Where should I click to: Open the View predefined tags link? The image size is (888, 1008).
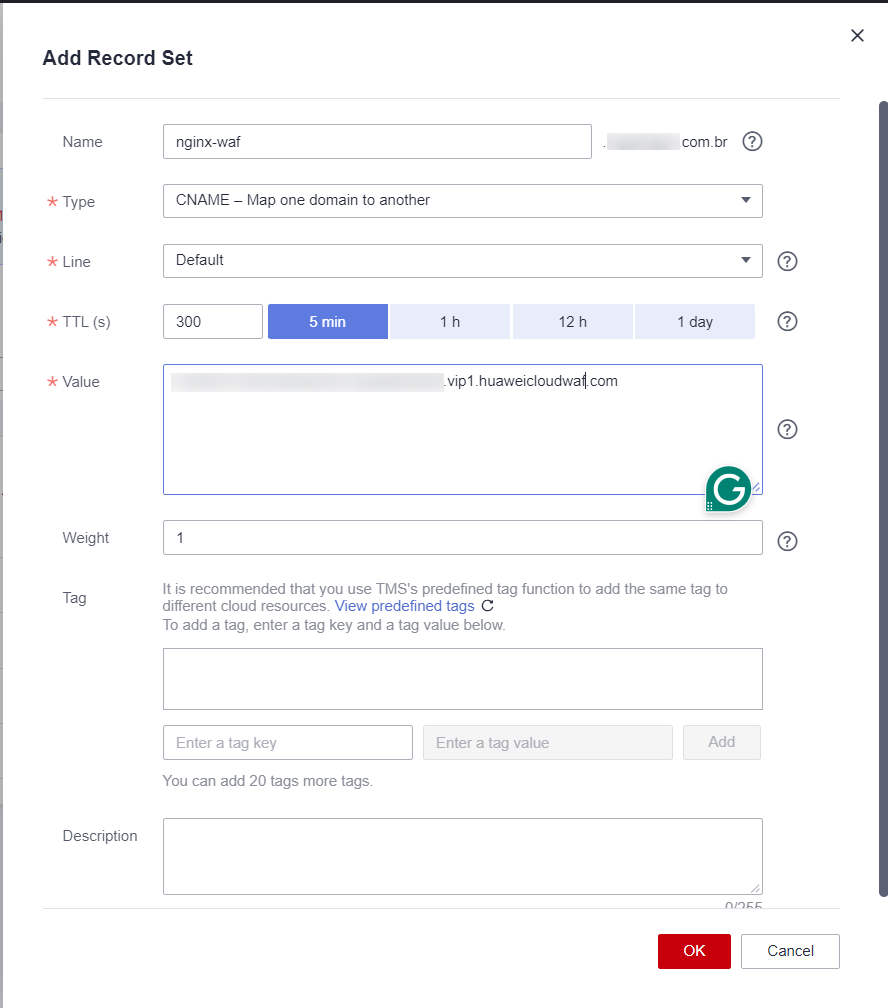pyautogui.click(x=404, y=606)
